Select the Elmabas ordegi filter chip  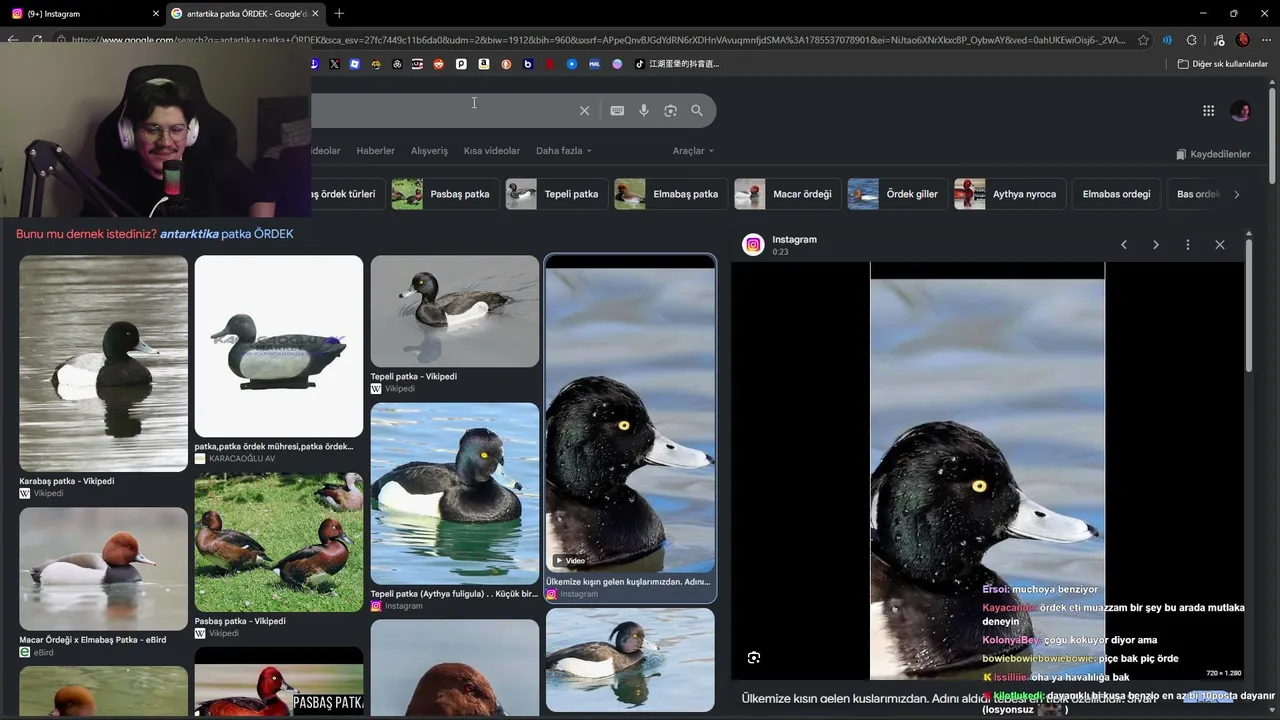pos(1116,194)
